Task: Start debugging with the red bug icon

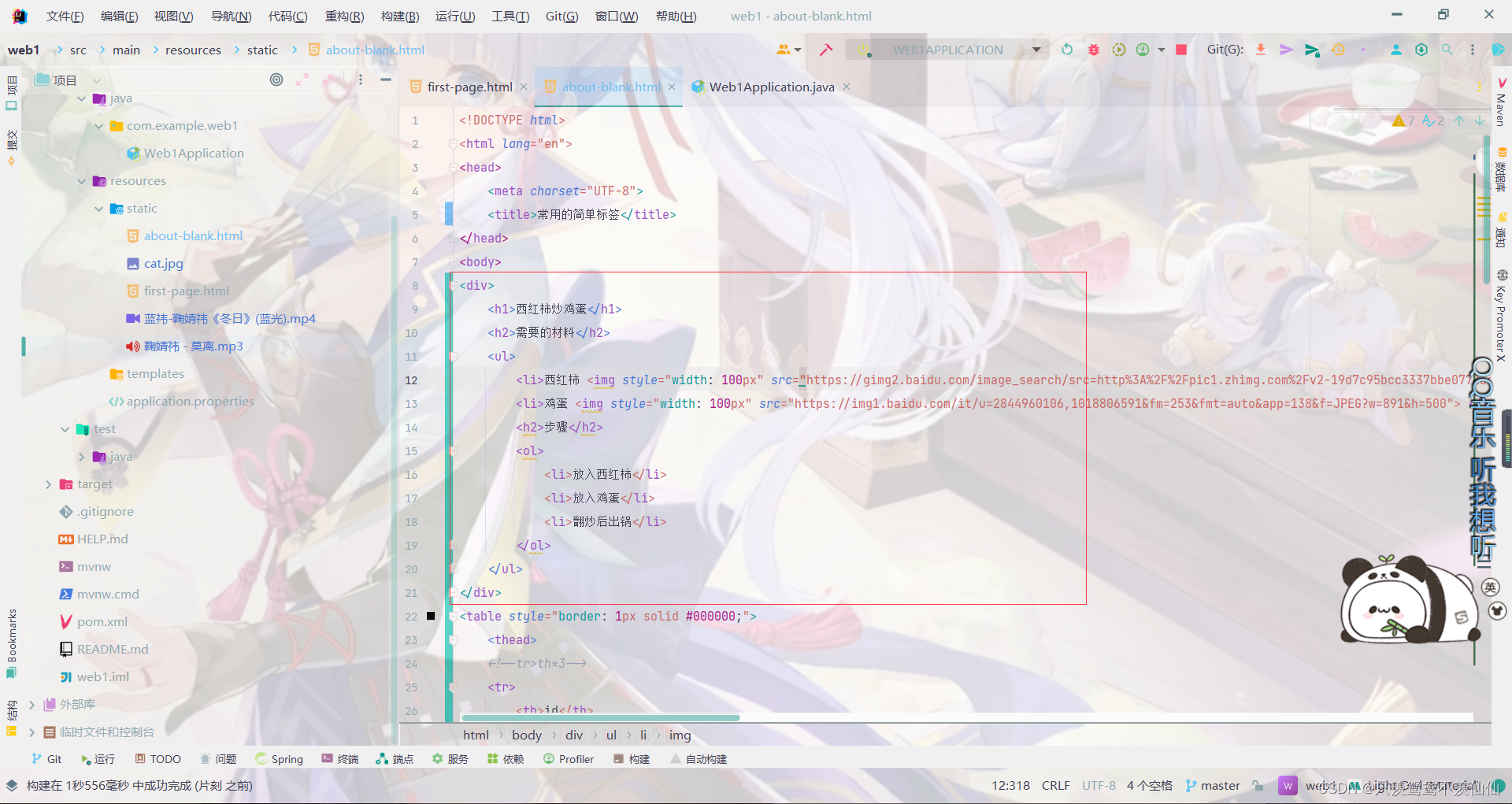Action: click(1093, 50)
